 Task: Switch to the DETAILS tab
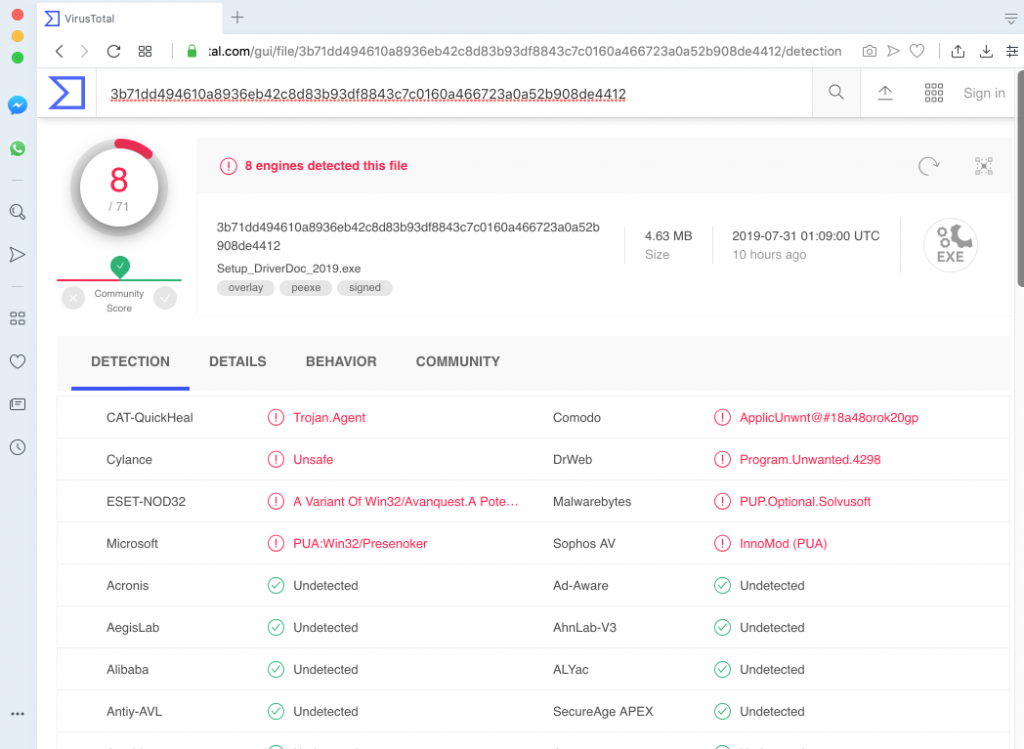click(237, 362)
